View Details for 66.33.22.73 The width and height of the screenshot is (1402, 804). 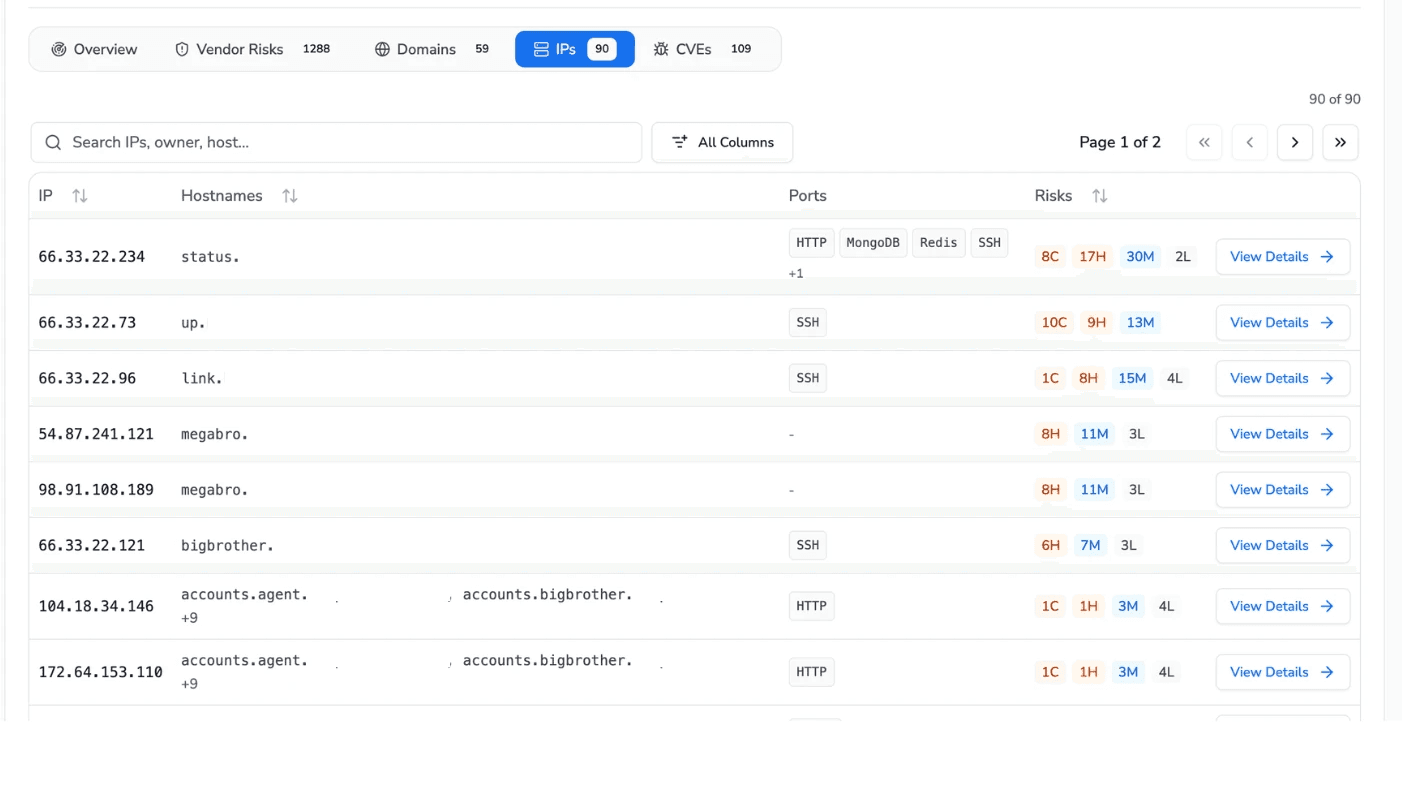click(1283, 323)
